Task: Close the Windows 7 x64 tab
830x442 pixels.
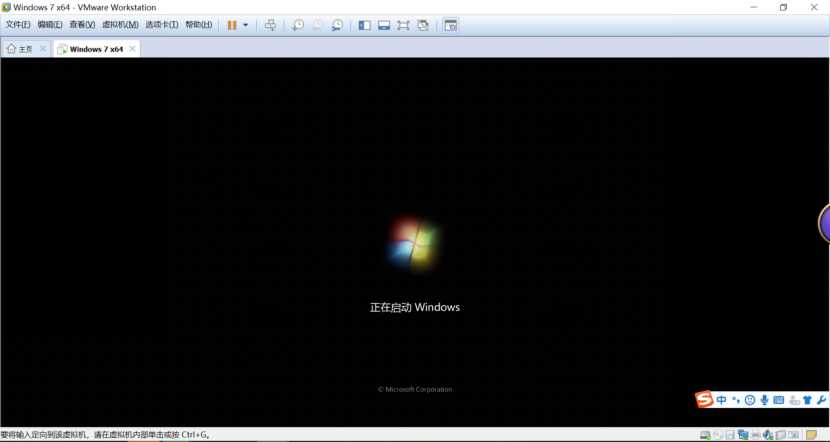Action: click(x=132, y=49)
